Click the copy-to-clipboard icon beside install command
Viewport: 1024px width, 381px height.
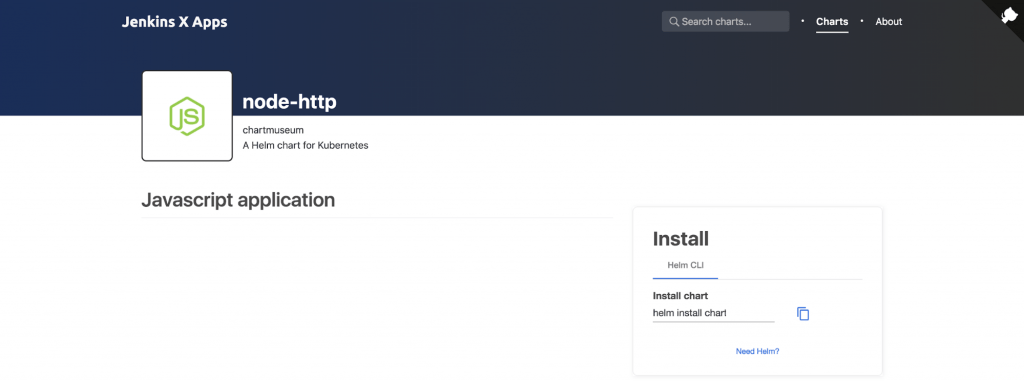pyautogui.click(x=803, y=314)
